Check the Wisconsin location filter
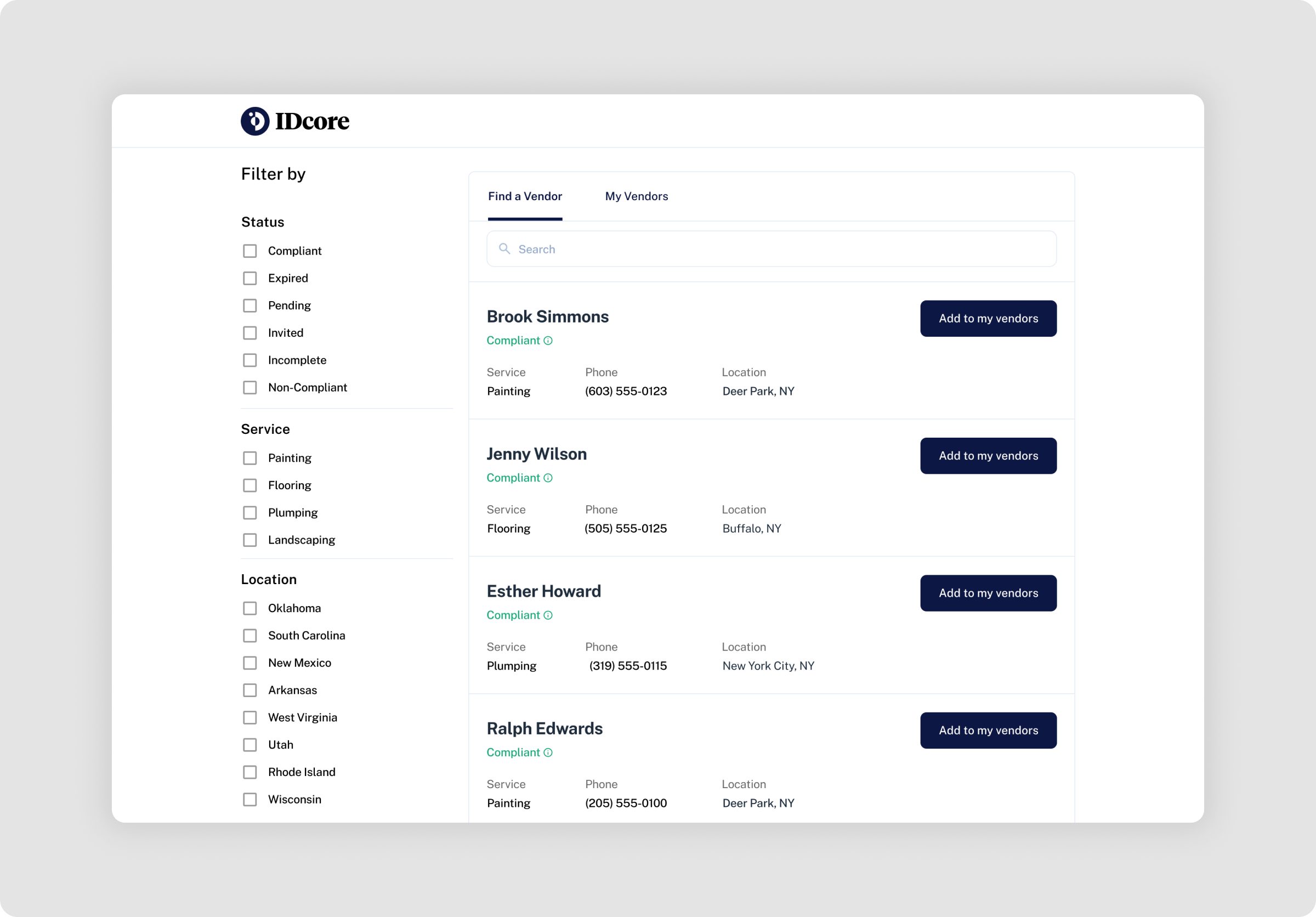Viewport: 1316px width, 917px height. [x=250, y=800]
